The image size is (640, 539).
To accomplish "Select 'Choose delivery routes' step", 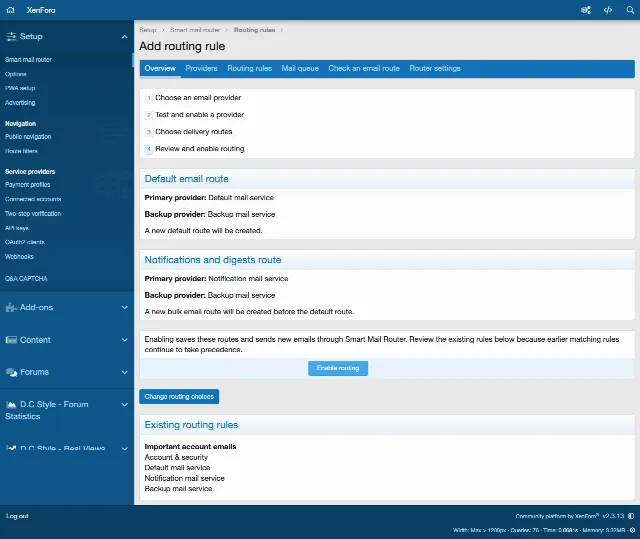I will (193, 132).
